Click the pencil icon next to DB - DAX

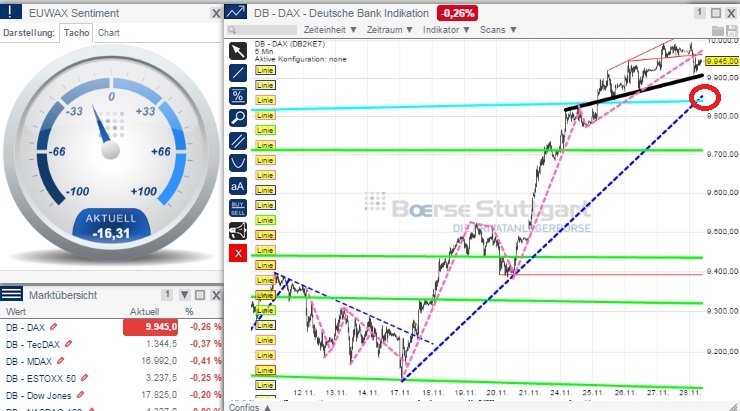pyautogui.click(x=53, y=326)
